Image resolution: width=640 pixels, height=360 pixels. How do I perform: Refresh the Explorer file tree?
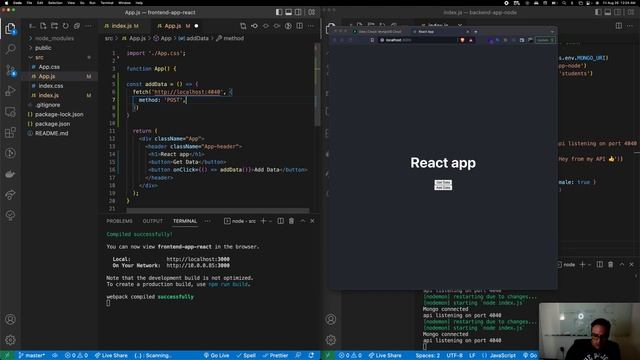coord(66,26)
